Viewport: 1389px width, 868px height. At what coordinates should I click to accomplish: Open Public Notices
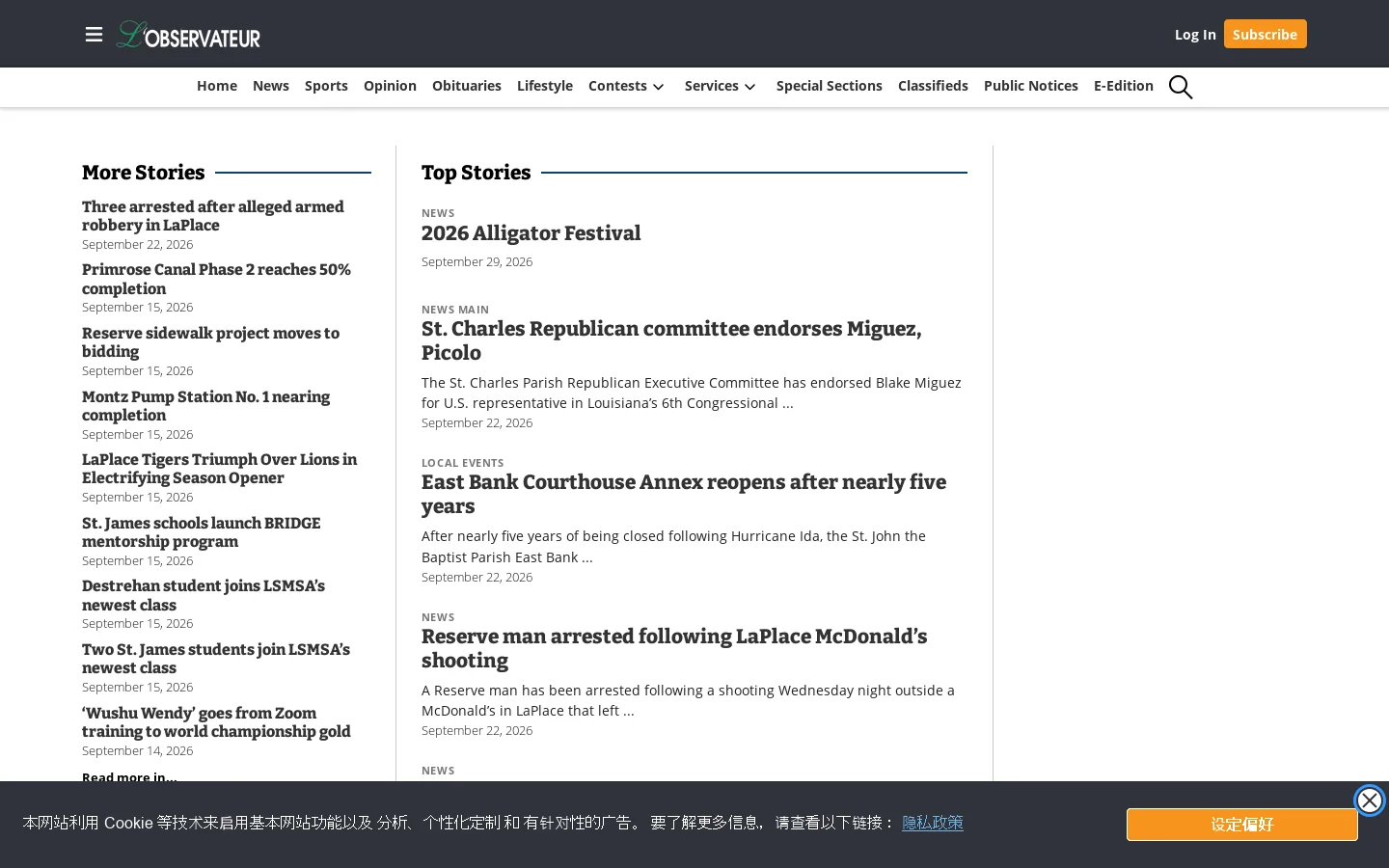click(1031, 86)
